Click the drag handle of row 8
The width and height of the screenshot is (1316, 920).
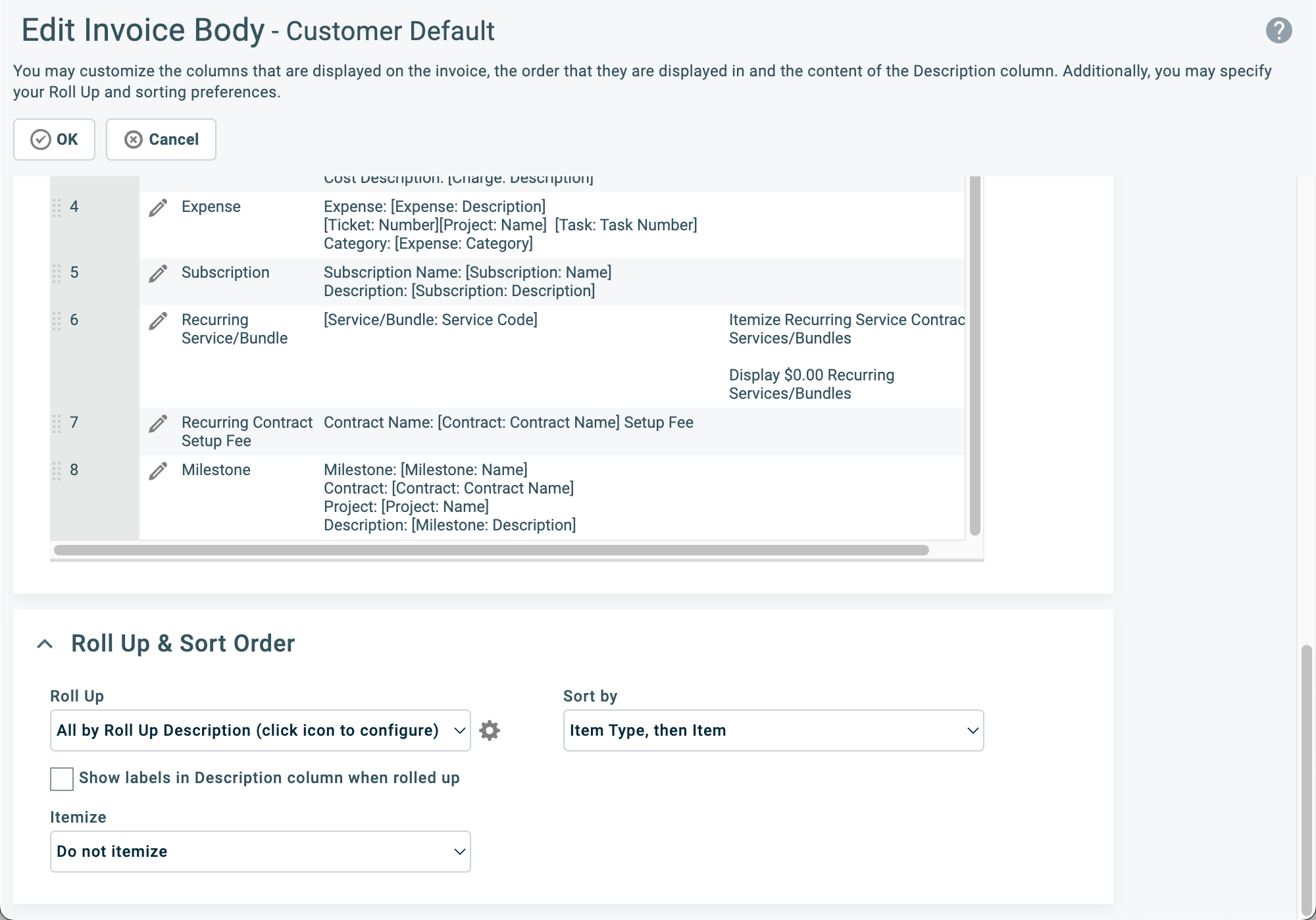coord(57,471)
